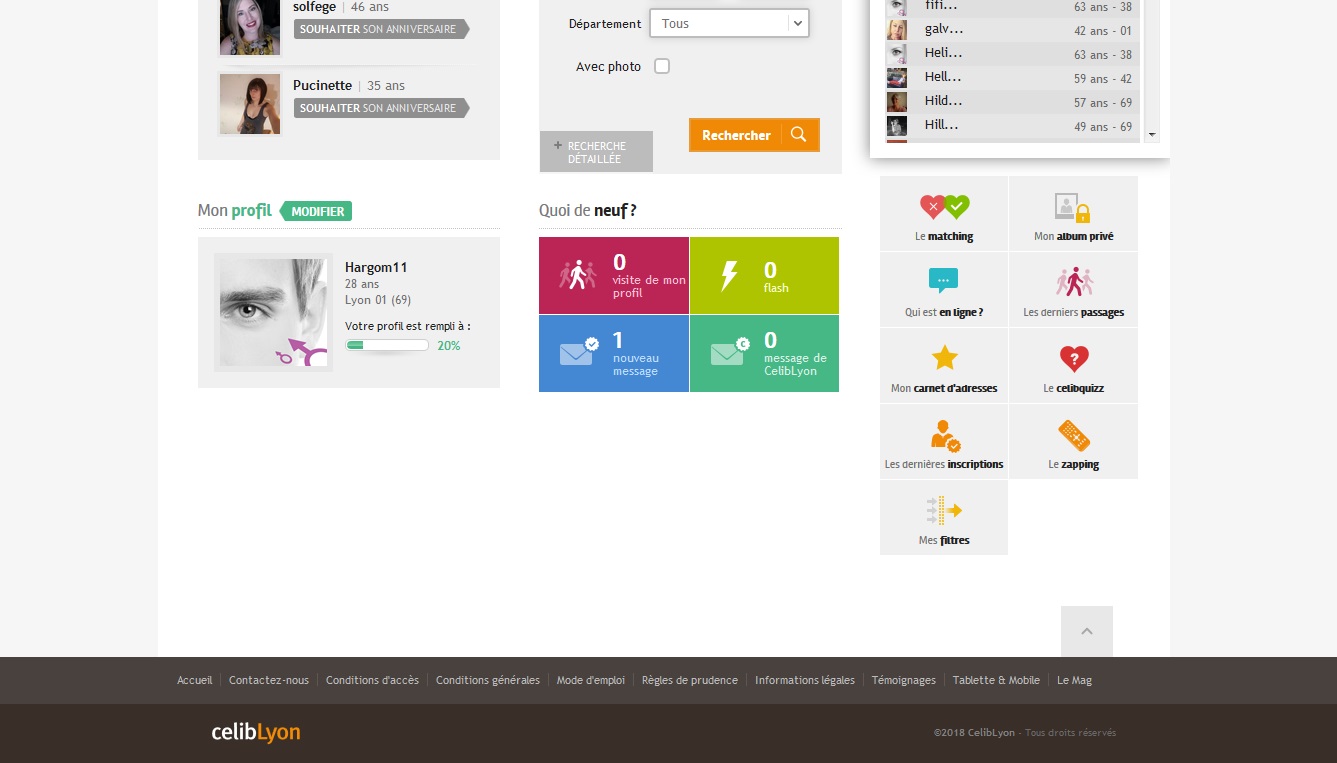
Task: Launch Le celibquizz heart icon
Action: (1073, 358)
